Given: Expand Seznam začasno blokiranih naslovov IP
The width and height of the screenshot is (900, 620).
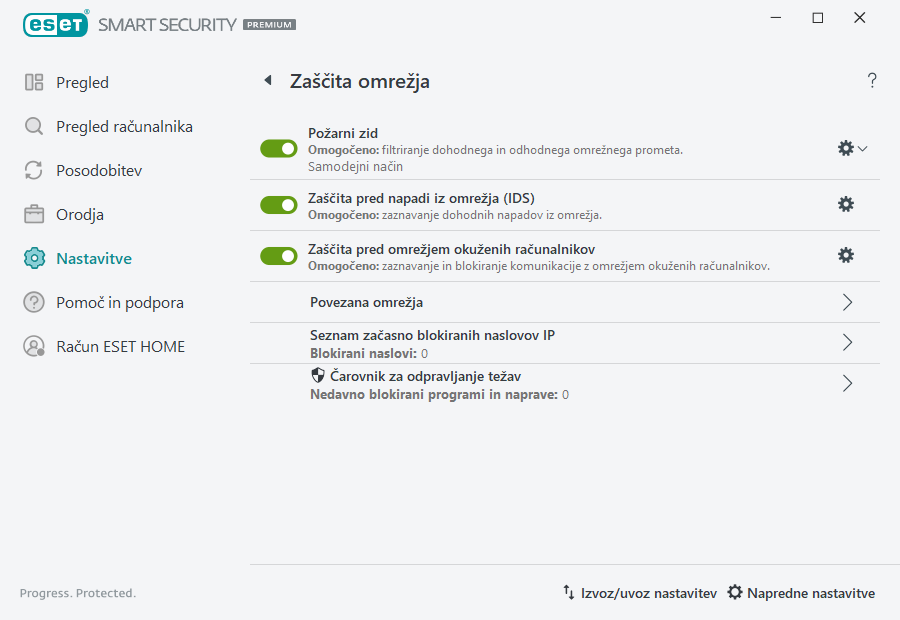Looking at the screenshot, I should pos(846,342).
